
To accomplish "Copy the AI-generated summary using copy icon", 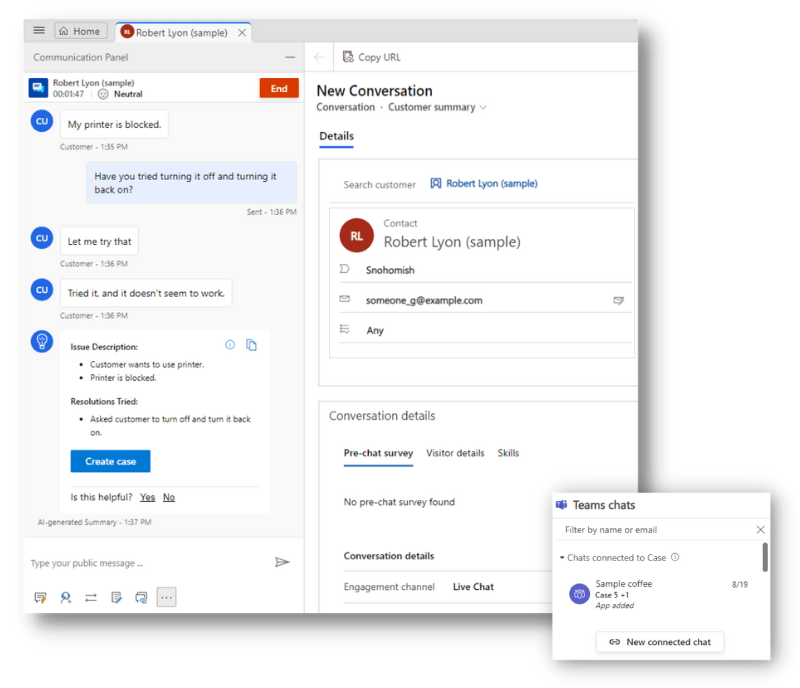I will [x=252, y=345].
